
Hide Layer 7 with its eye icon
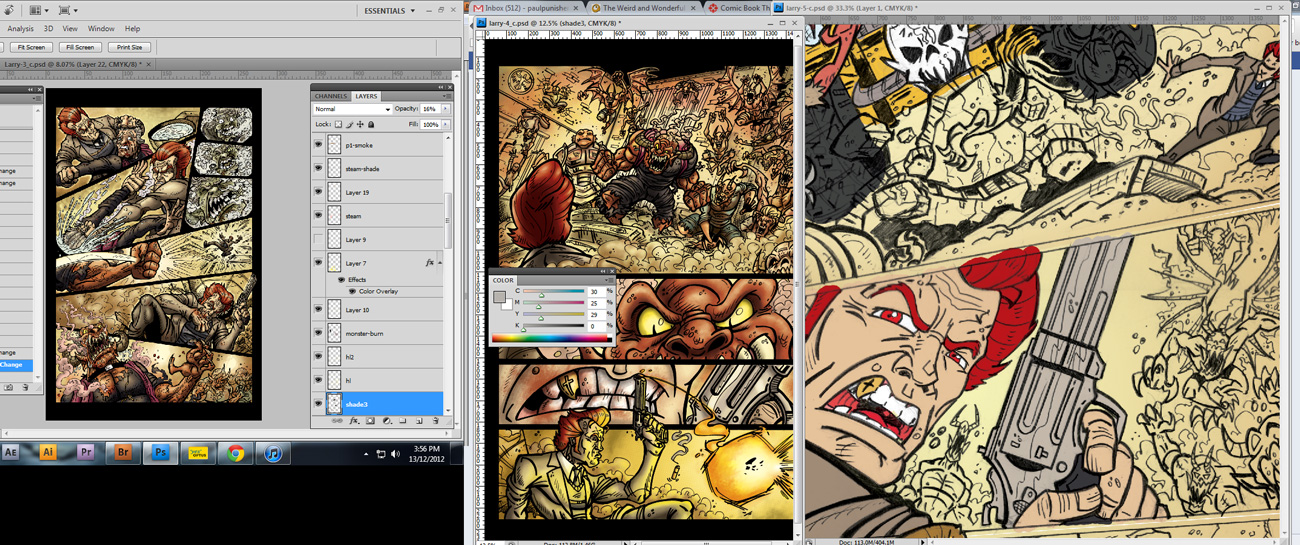pyautogui.click(x=318, y=263)
